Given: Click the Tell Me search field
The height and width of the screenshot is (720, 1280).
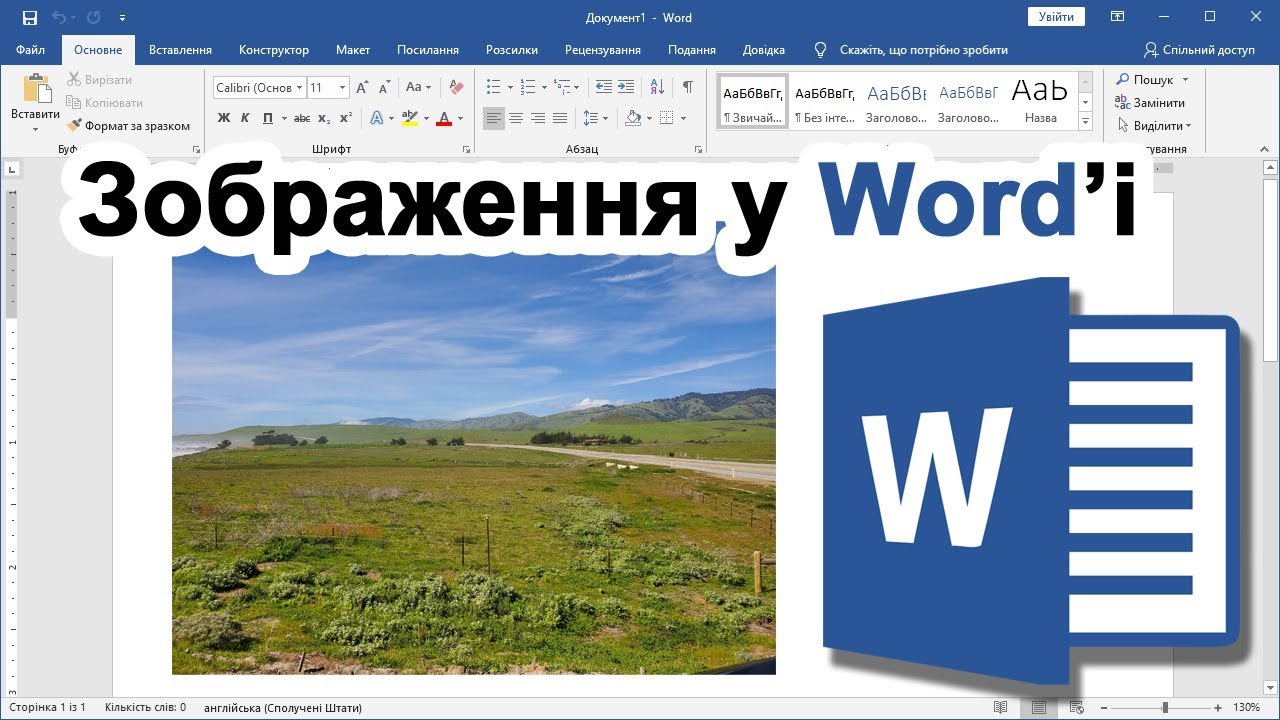Looking at the screenshot, I should [923, 49].
